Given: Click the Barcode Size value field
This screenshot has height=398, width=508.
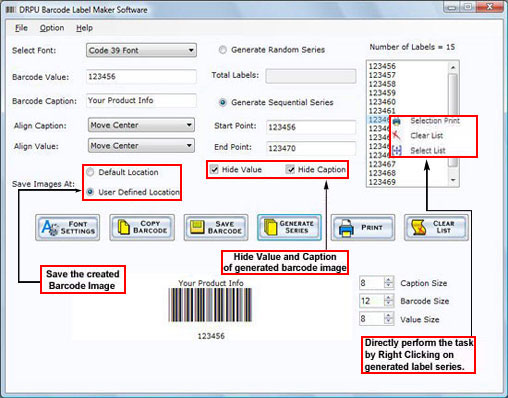Looking at the screenshot, I should point(372,301).
